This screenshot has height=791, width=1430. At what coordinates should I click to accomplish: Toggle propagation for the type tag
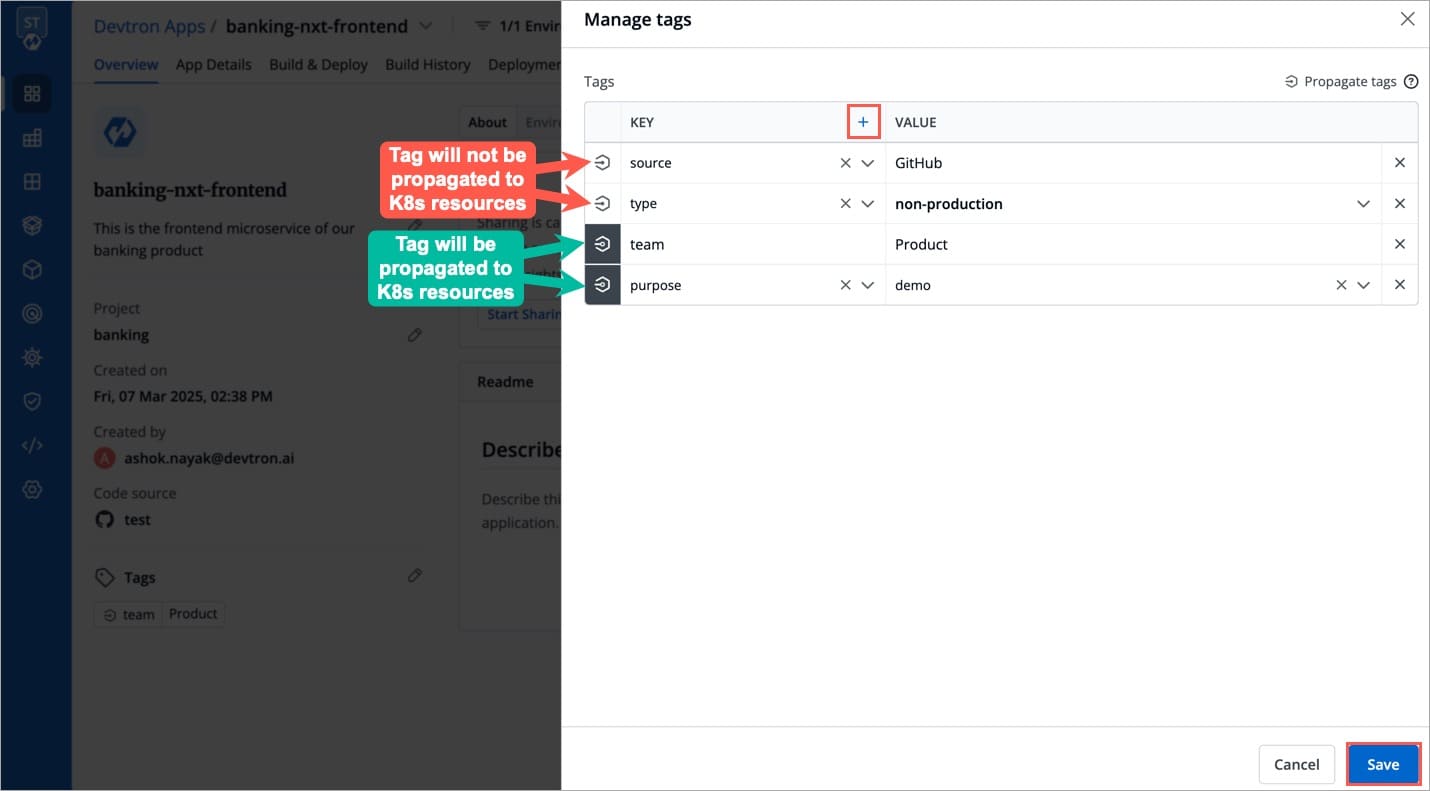pyautogui.click(x=602, y=204)
